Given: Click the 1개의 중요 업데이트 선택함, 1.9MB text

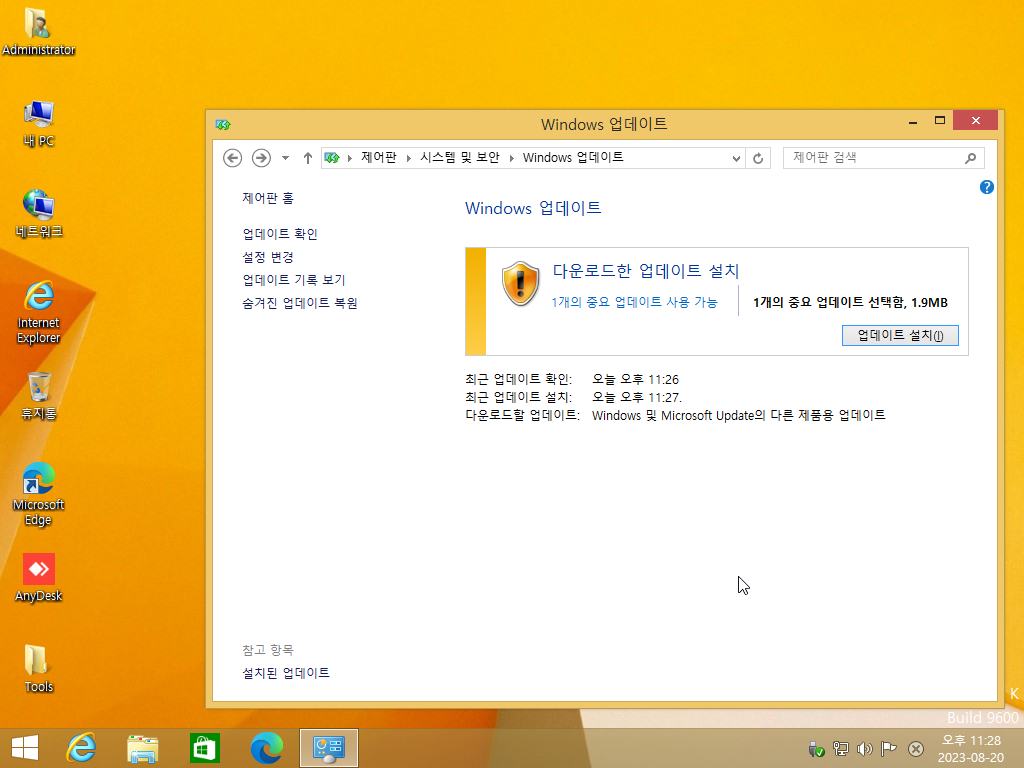Looking at the screenshot, I should (850, 302).
